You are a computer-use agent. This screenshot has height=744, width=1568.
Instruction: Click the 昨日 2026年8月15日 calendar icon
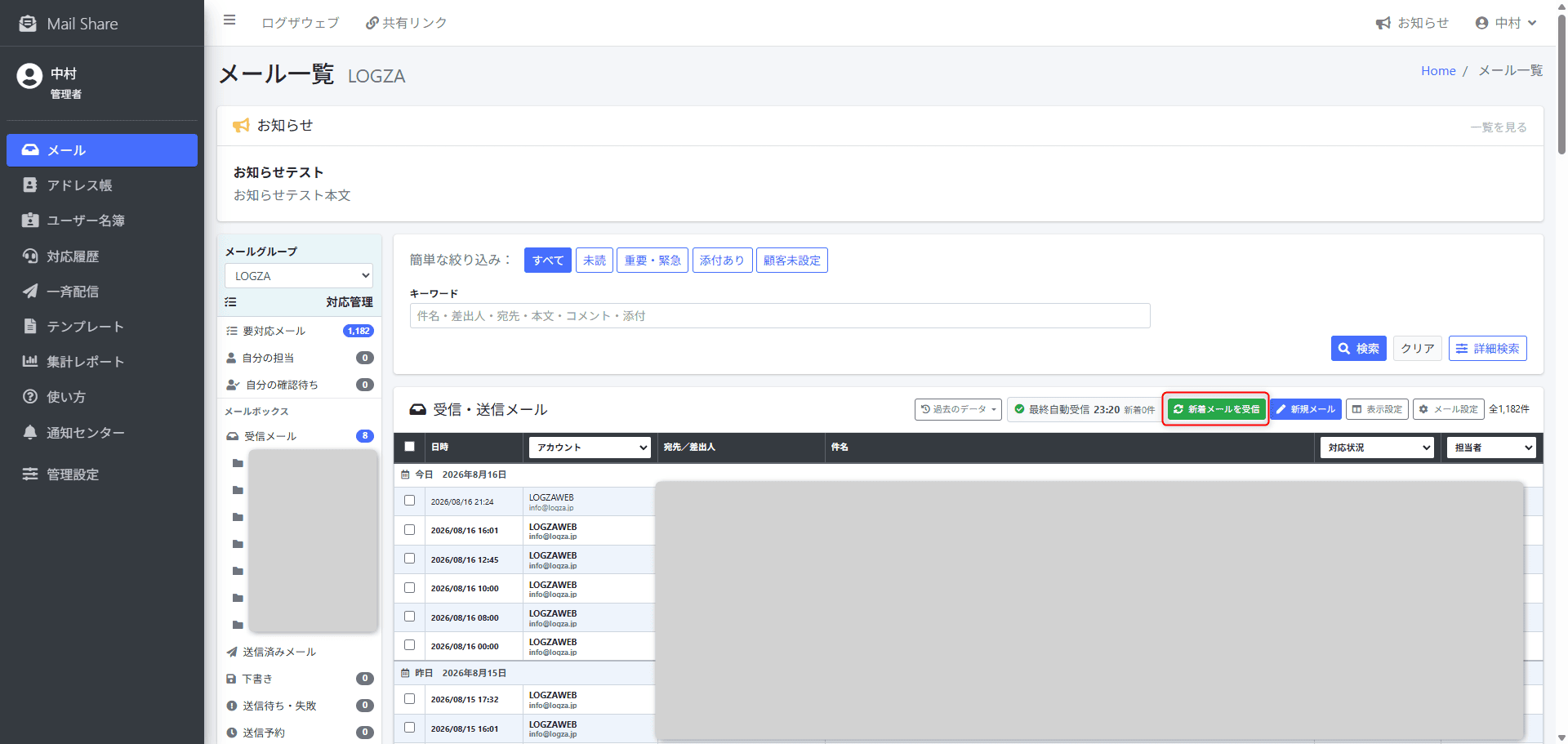click(405, 673)
